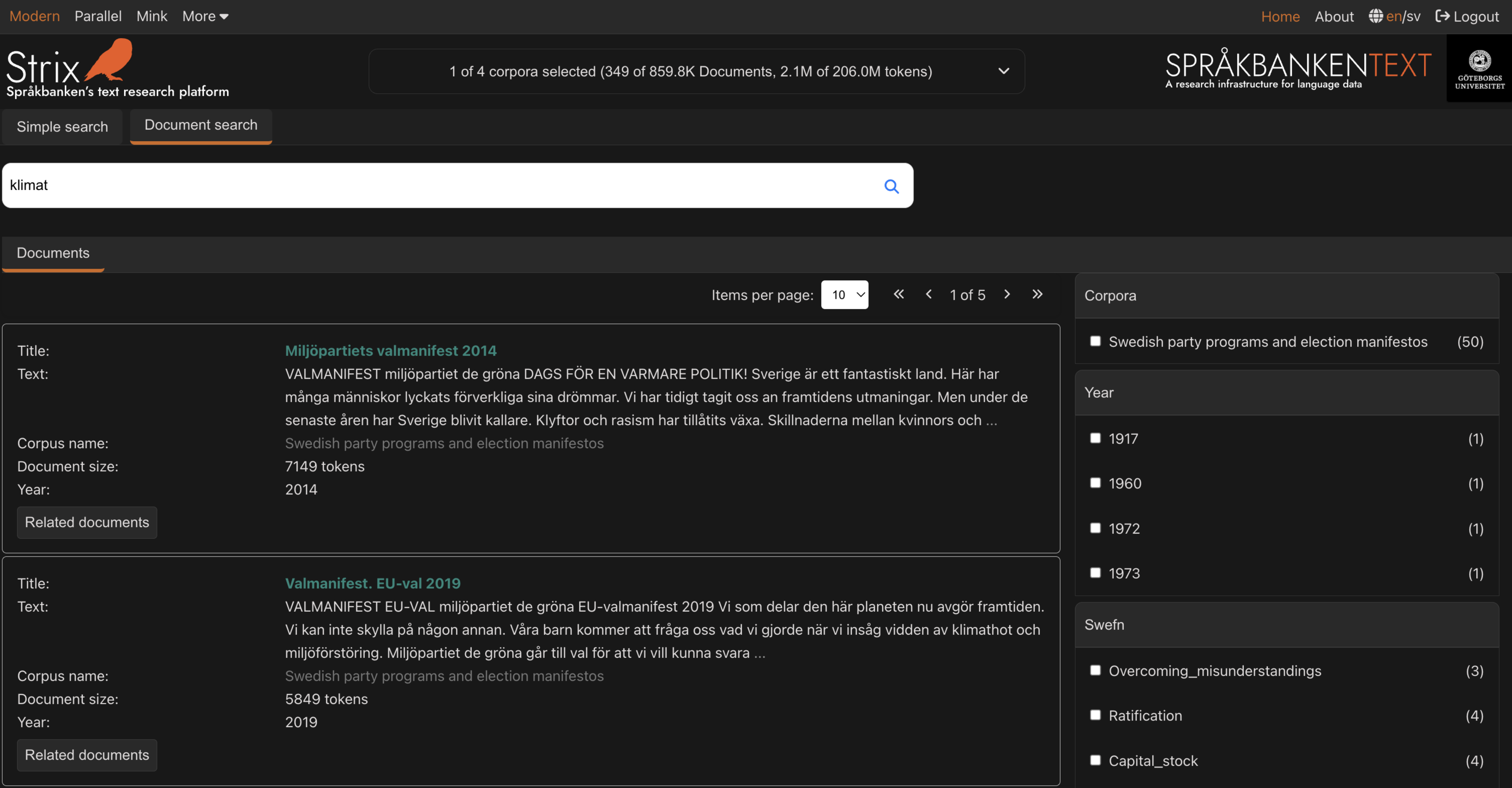The image size is (1512, 788).
Task: Go to the first results page
Action: [898, 294]
